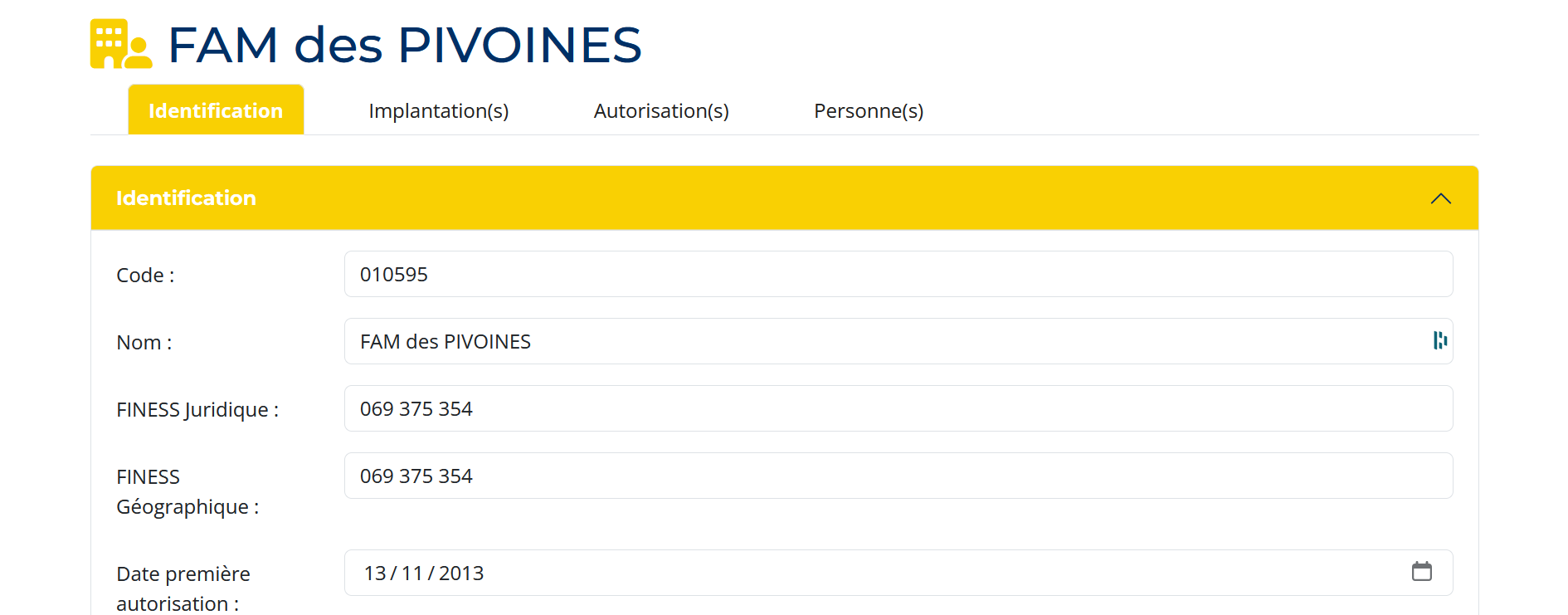The height and width of the screenshot is (615, 1568).
Task: Select the month segment of authorization date
Action: tap(412, 574)
